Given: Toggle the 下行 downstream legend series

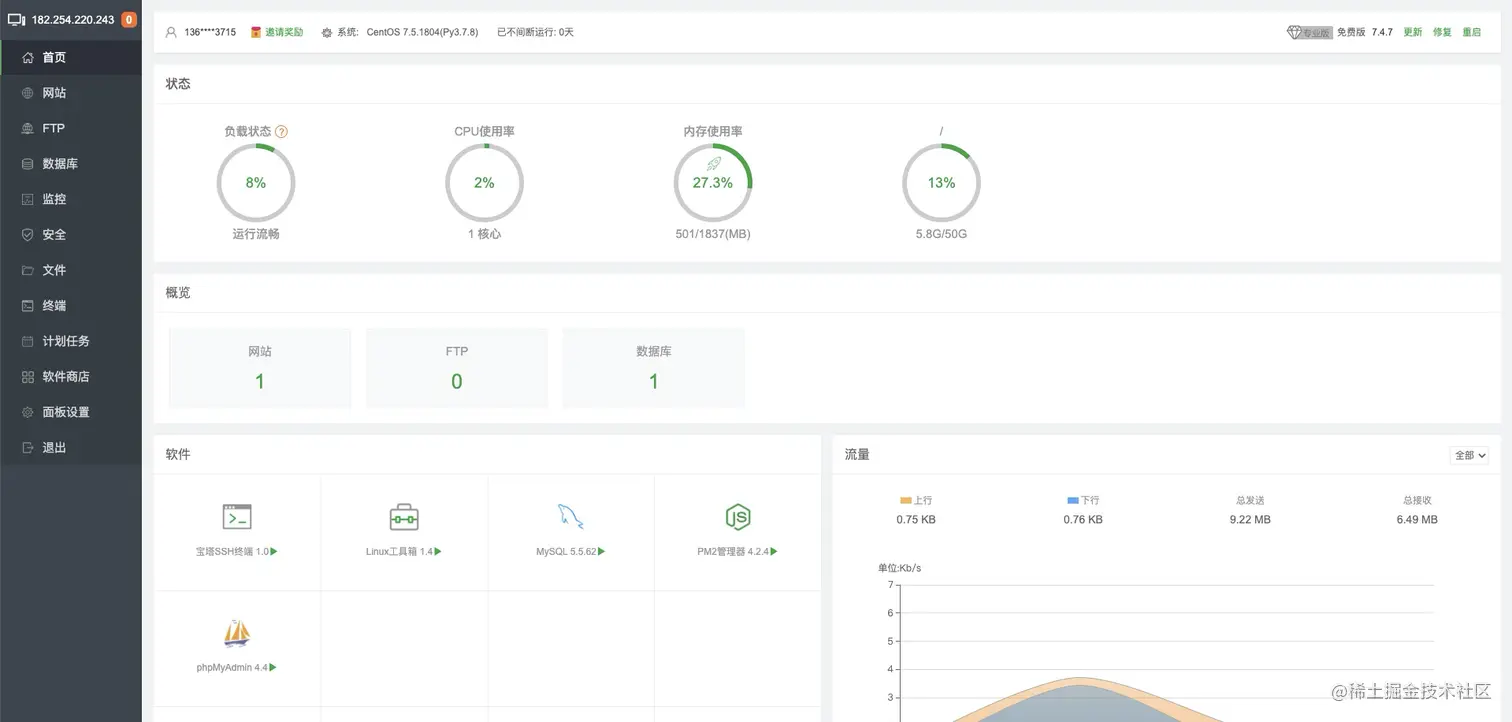Looking at the screenshot, I should pyautogui.click(x=1083, y=500).
